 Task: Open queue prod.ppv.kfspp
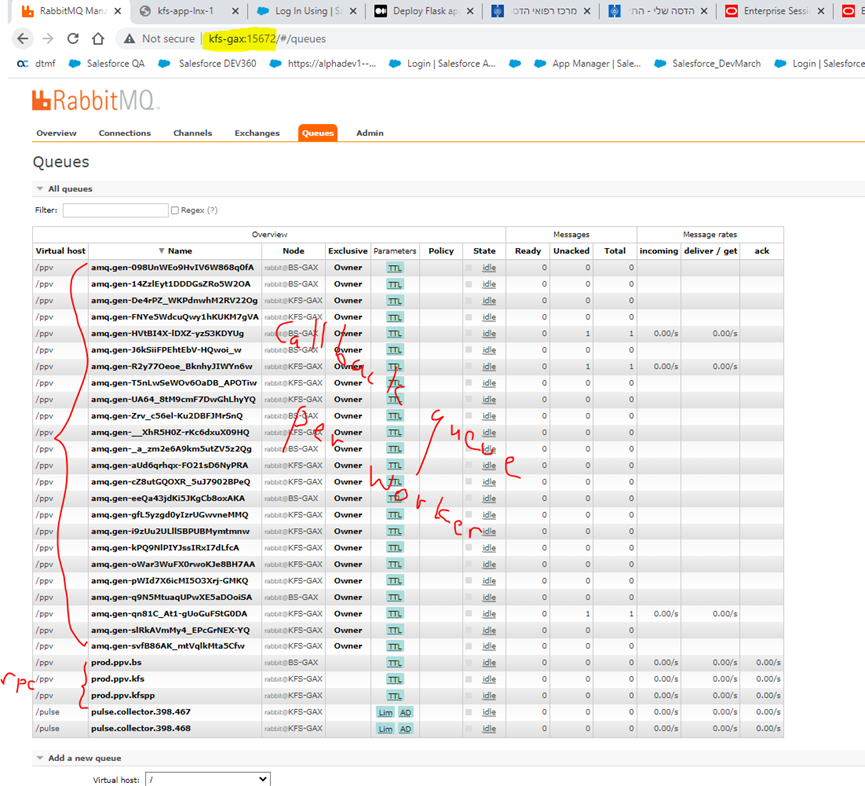click(123, 696)
